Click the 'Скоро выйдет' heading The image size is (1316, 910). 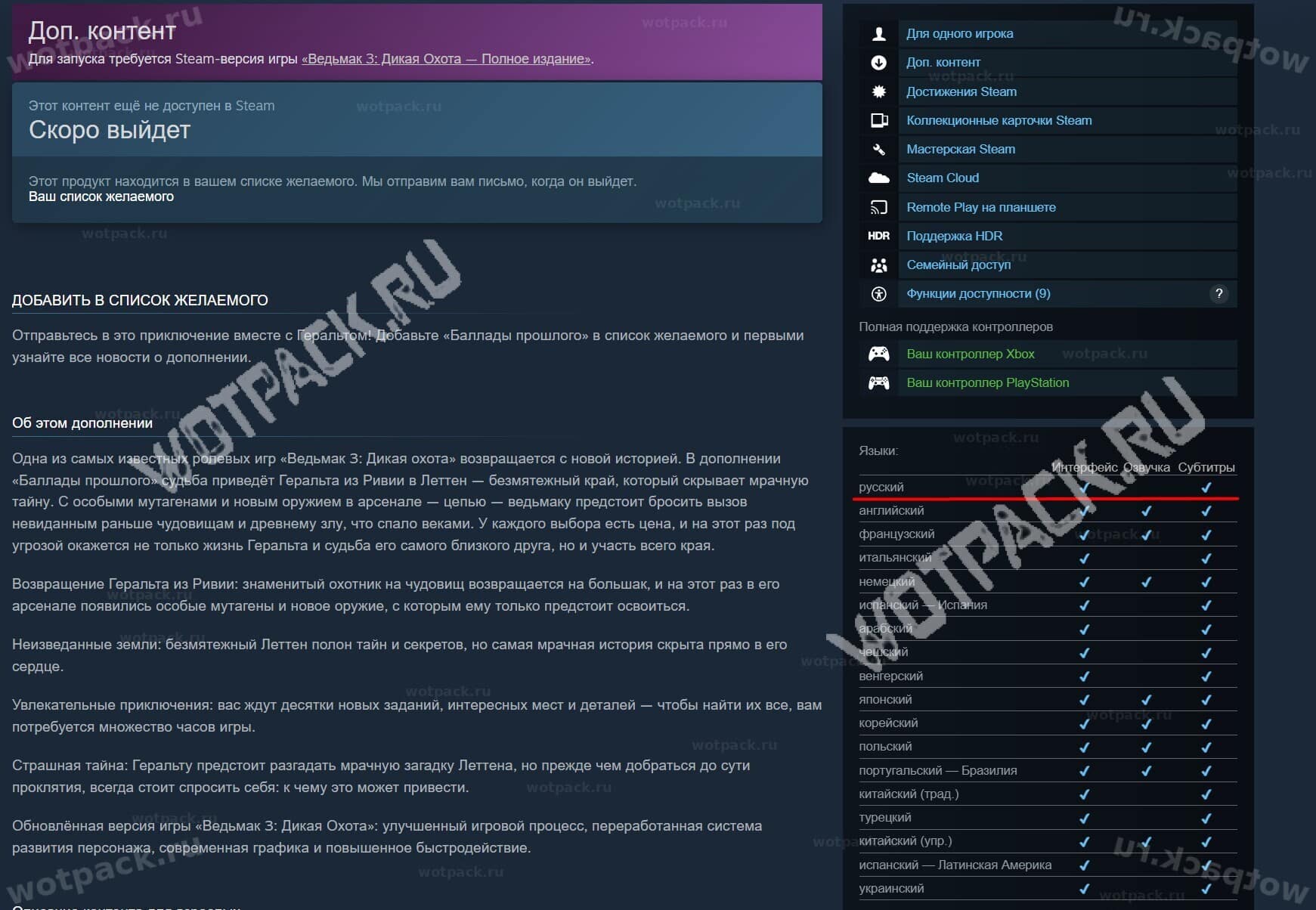coord(110,130)
